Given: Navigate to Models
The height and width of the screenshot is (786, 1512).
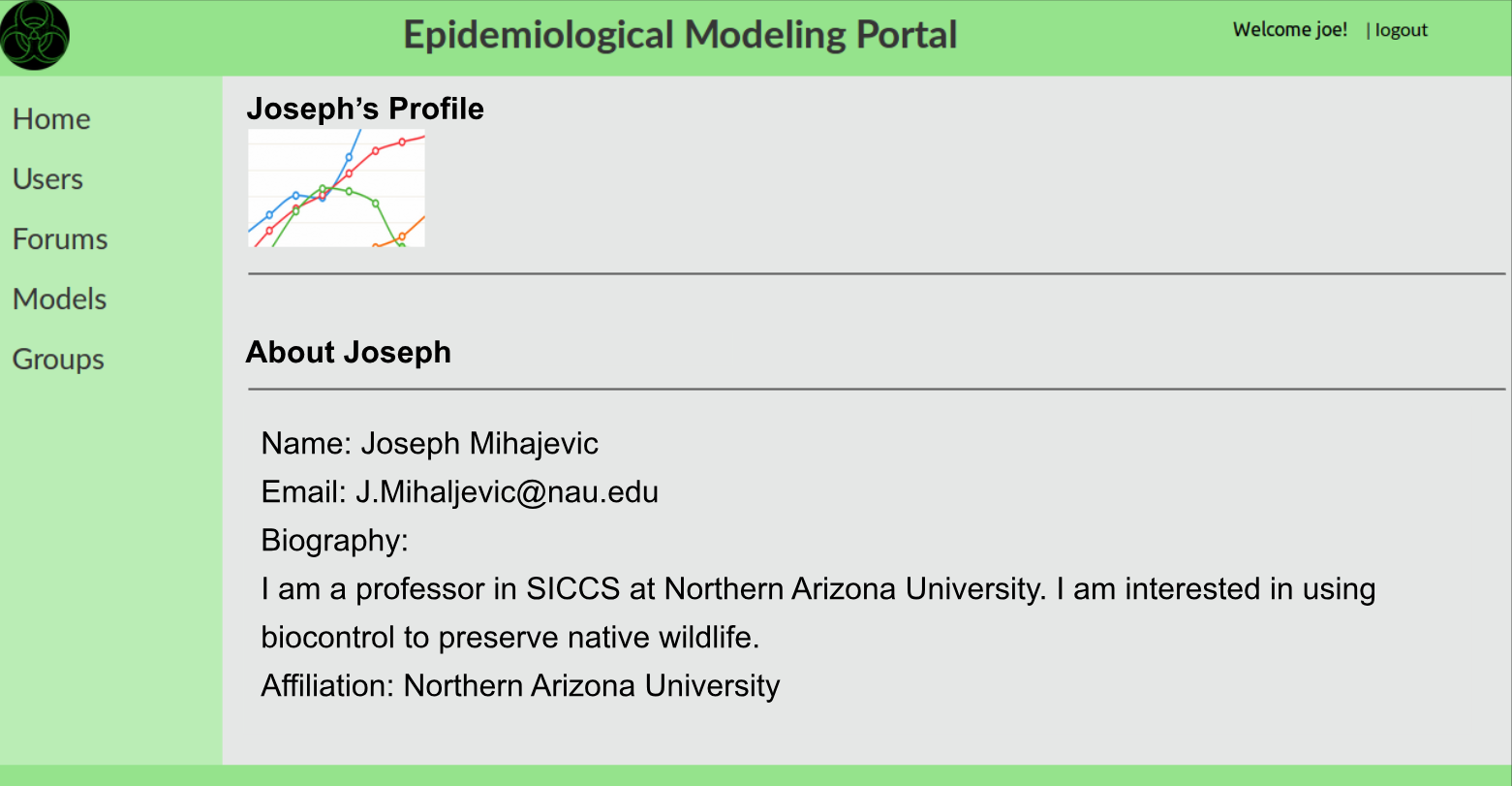Looking at the screenshot, I should (x=59, y=299).
